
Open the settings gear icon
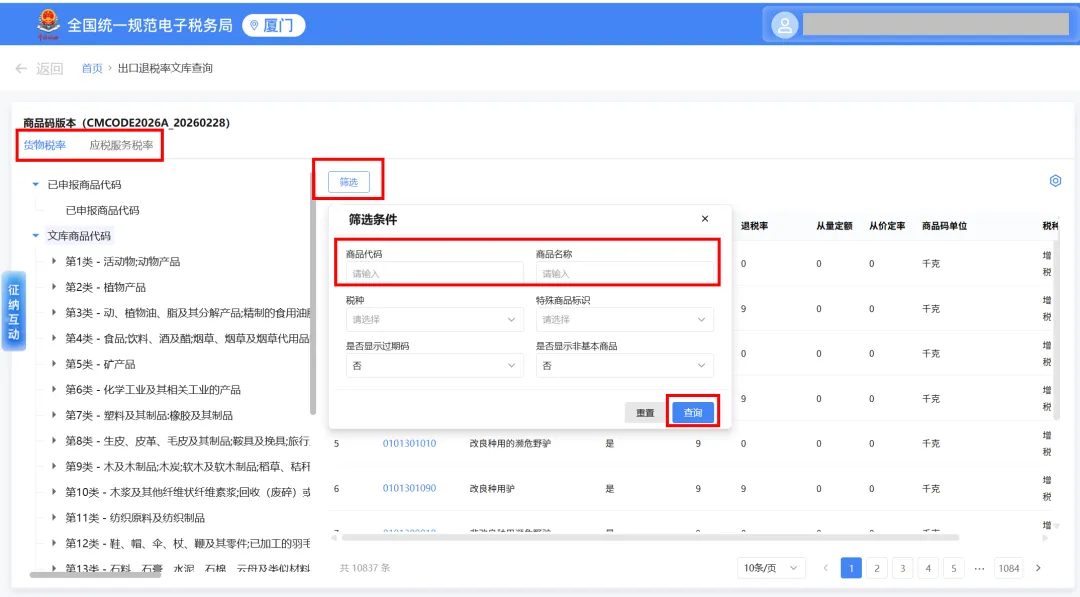click(x=1056, y=181)
